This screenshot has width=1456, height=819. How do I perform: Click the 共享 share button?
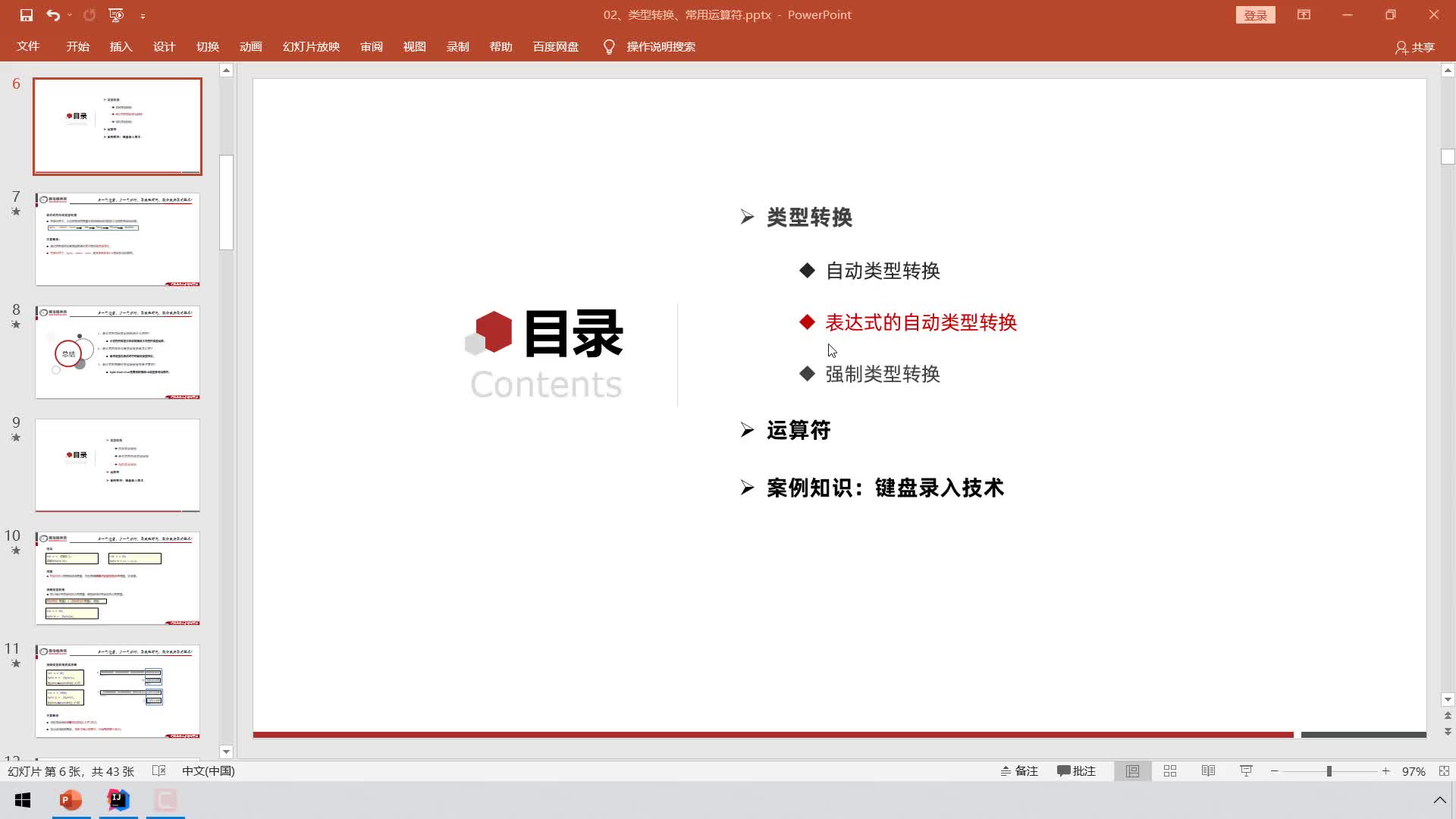pyautogui.click(x=1415, y=47)
